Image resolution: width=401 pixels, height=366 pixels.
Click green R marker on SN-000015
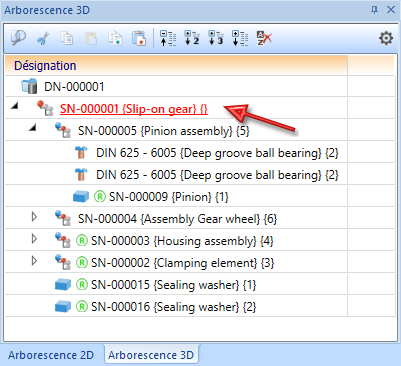pyautogui.click(x=82, y=285)
